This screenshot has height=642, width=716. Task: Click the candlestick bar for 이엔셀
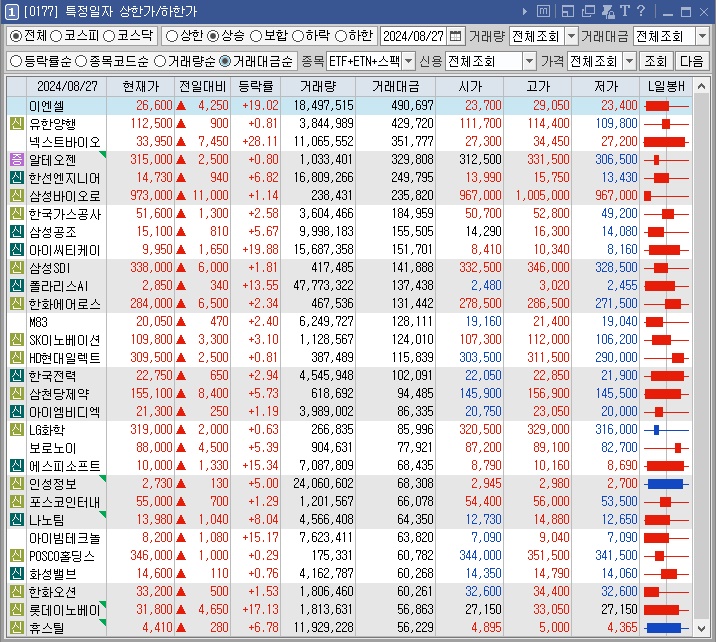point(657,106)
